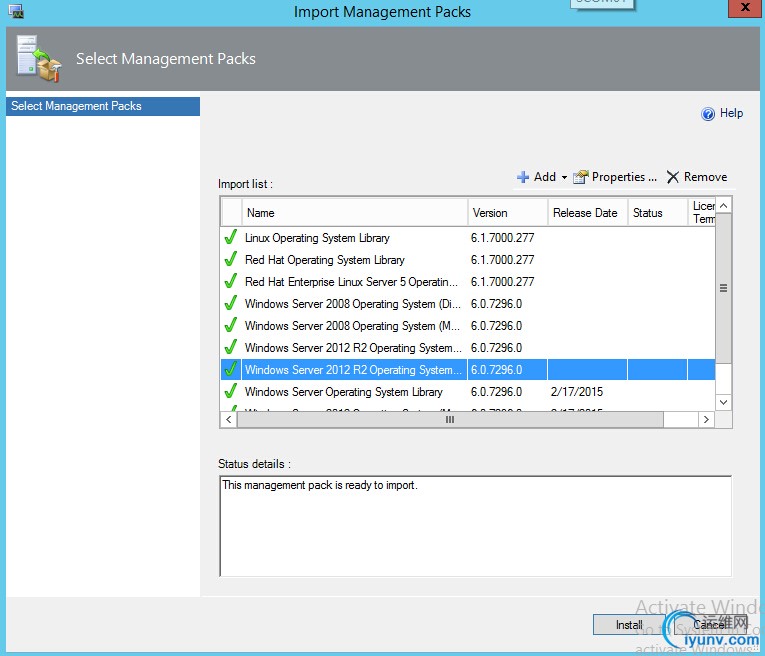Close the Import Management Packs window
765x656 pixels.
[x=745, y=8]
